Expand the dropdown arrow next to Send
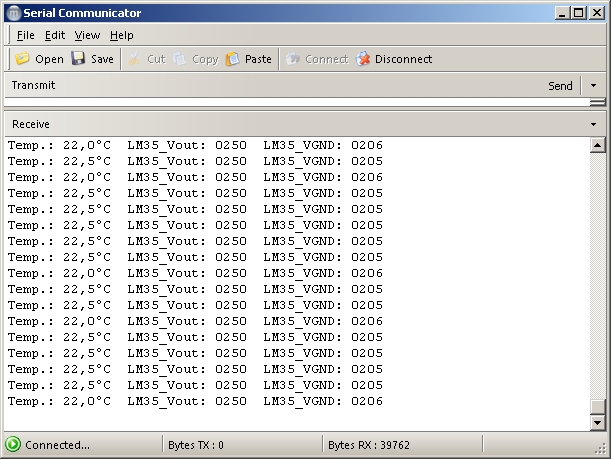This screenshot has width=611, height=459. [x=593, y=86]
